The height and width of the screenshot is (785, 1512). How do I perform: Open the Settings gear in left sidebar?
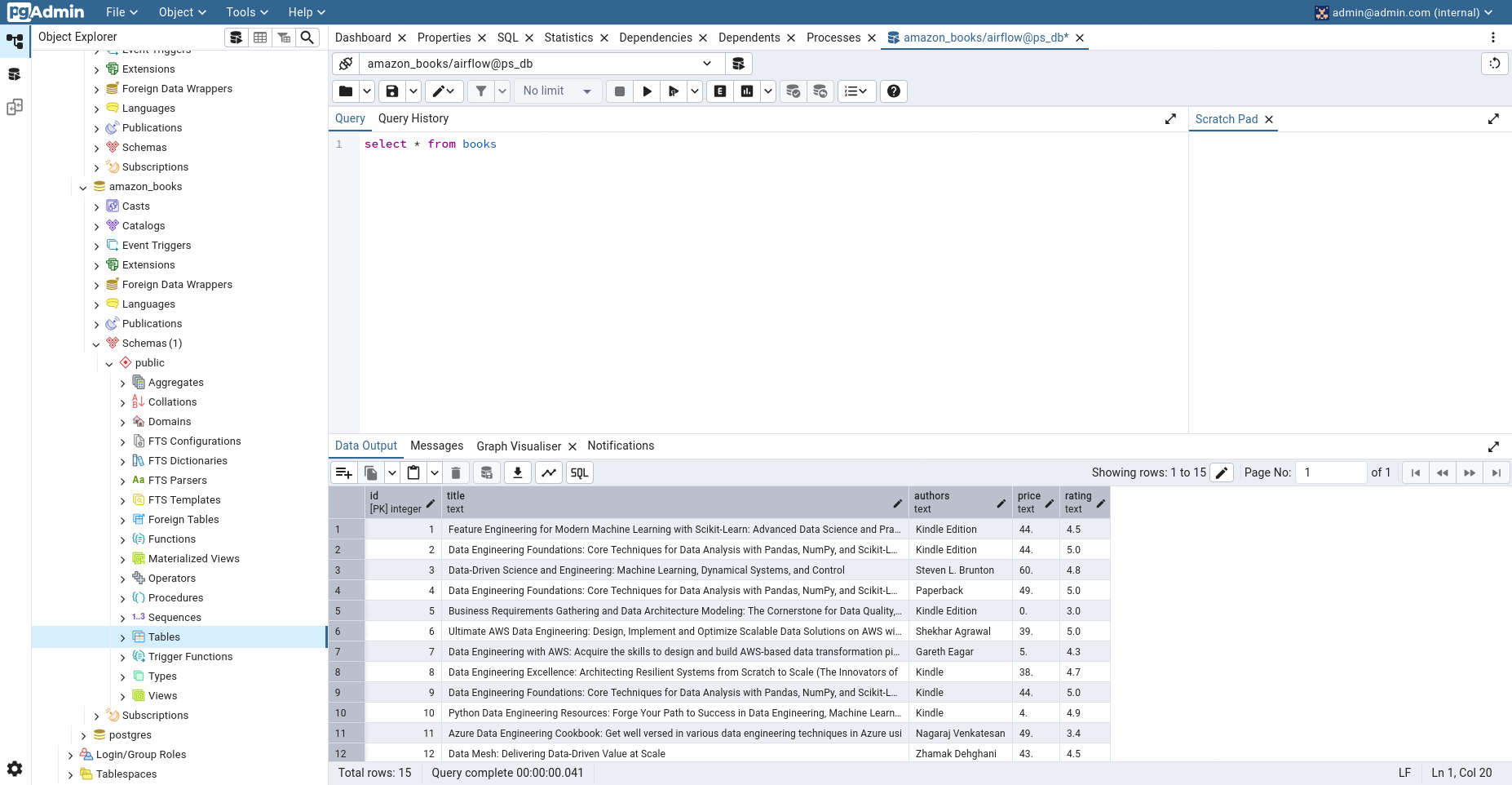tap(15, 769)
